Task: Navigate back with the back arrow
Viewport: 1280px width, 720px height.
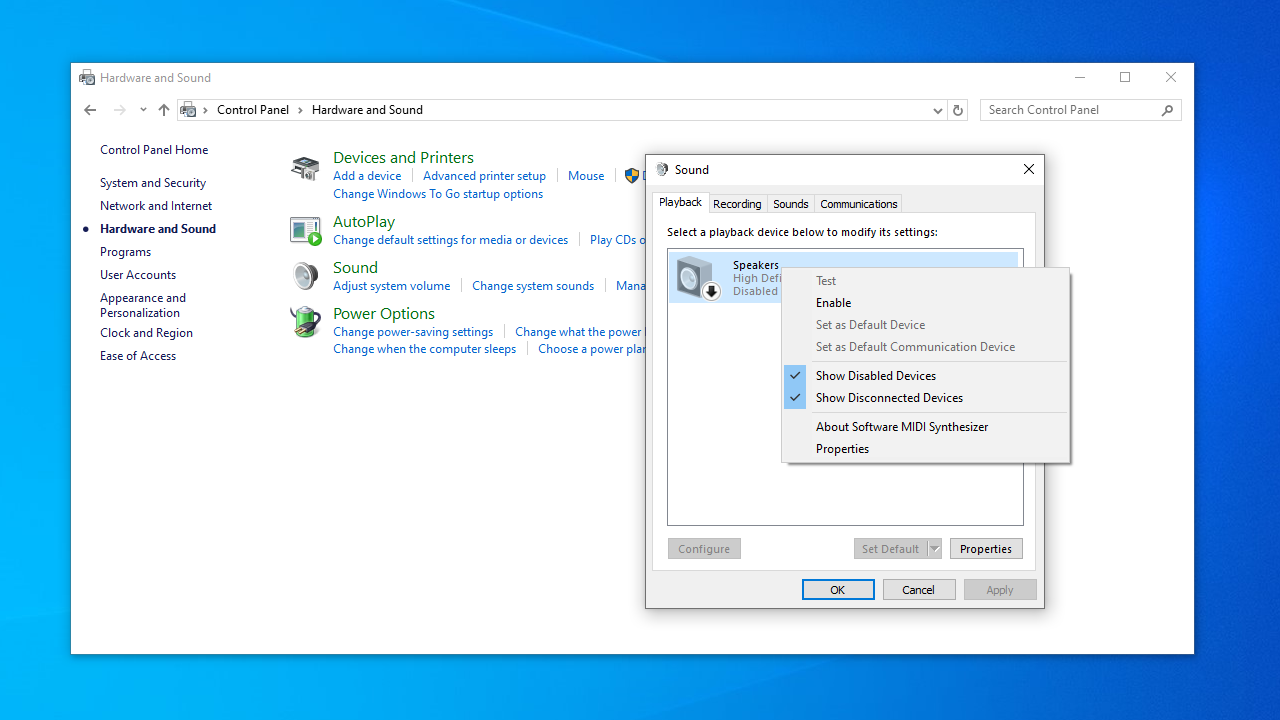Action: click(x=90, y=110)
